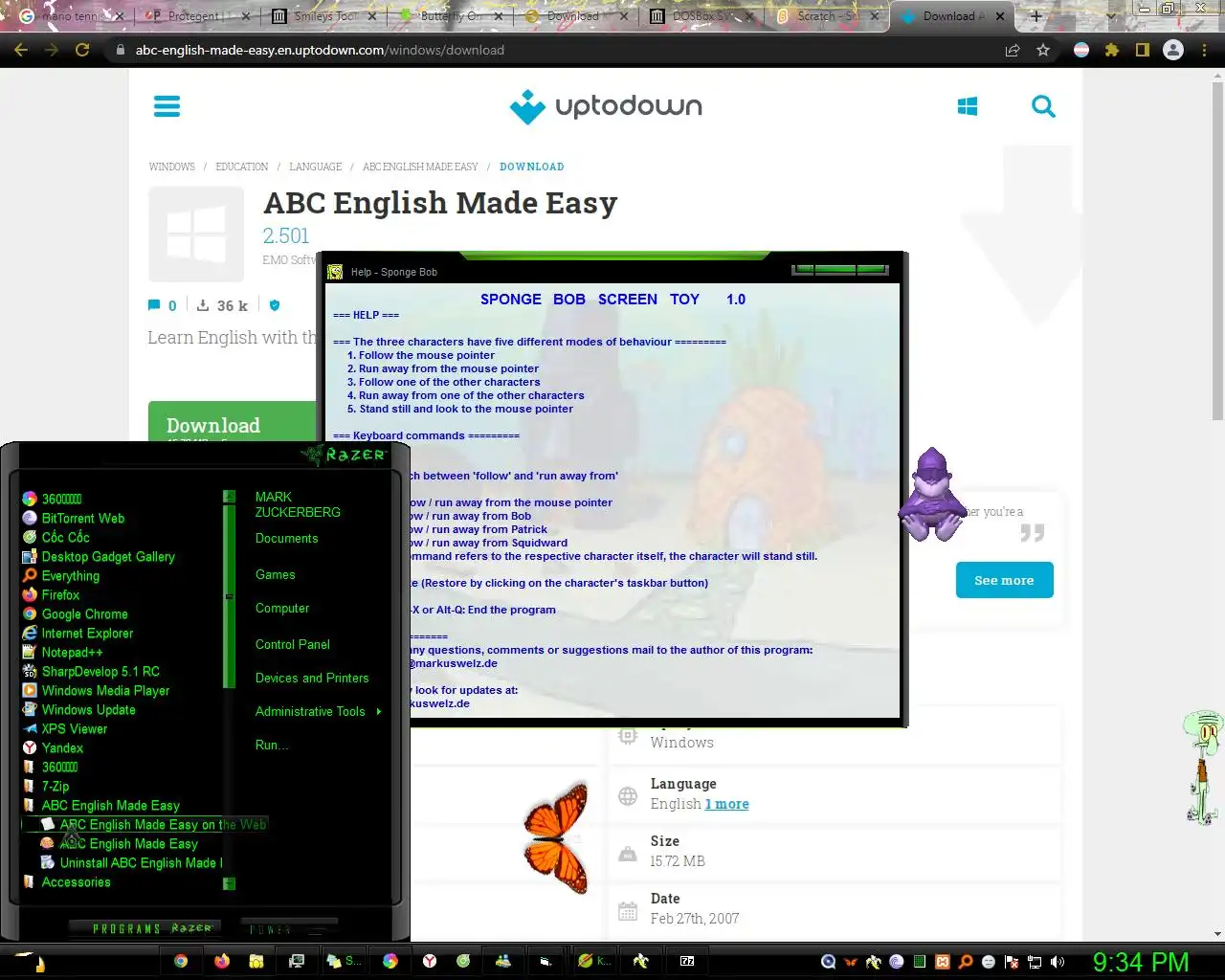Open Control Panel in Start menu
Viewport: 1225px width, 980px height.
pyautogui.click(x=292, y=644)
